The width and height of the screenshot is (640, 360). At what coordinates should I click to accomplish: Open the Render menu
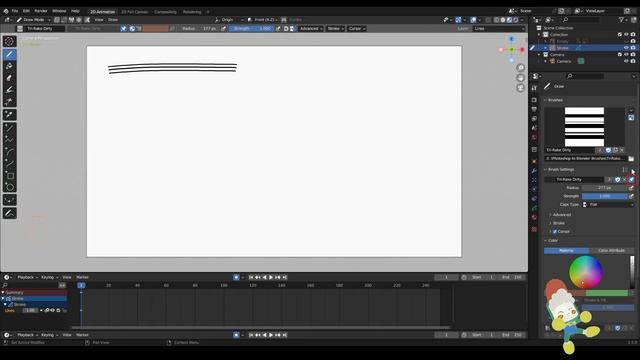(41, 11)
